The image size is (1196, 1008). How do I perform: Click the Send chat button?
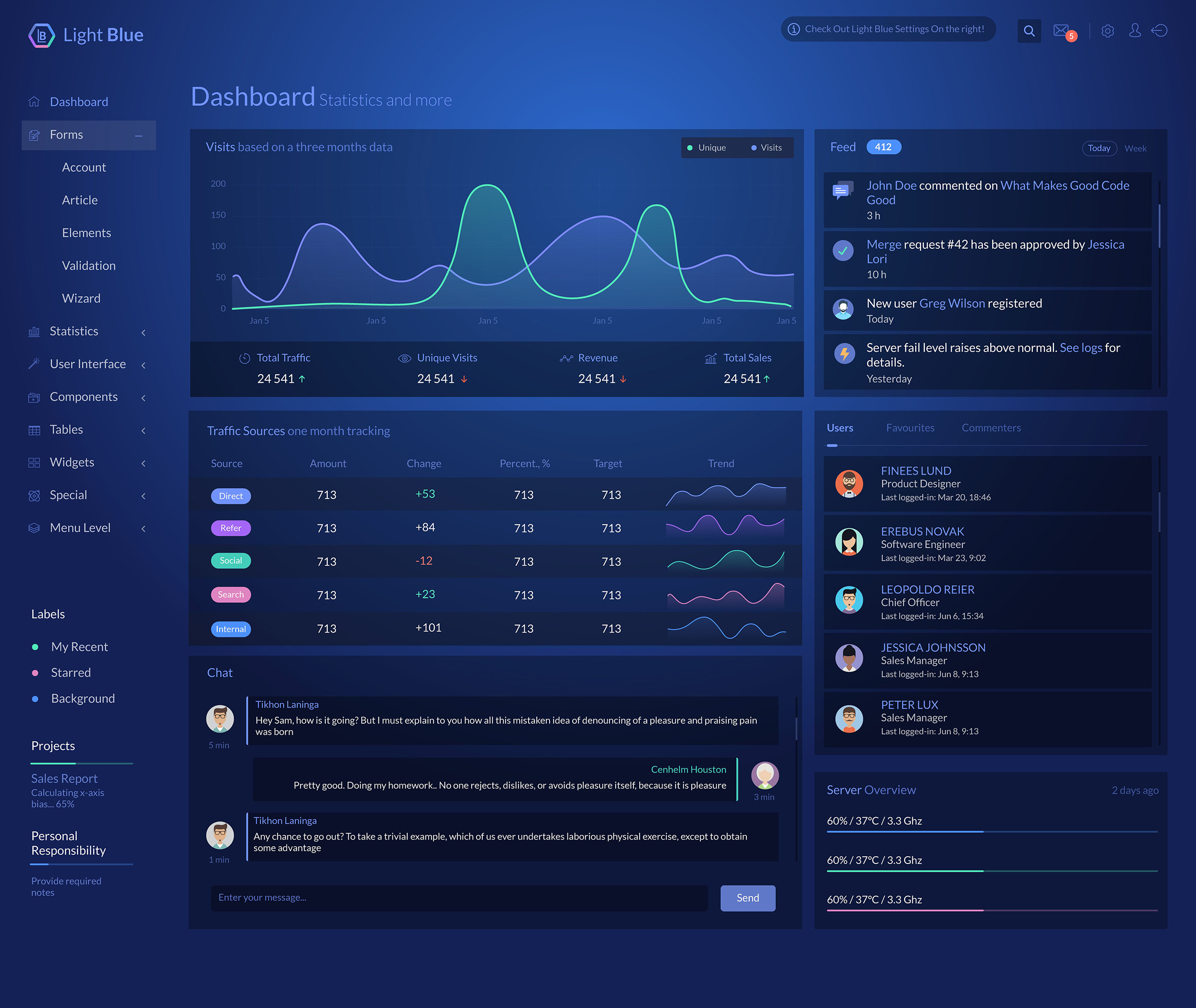[748, 898]
